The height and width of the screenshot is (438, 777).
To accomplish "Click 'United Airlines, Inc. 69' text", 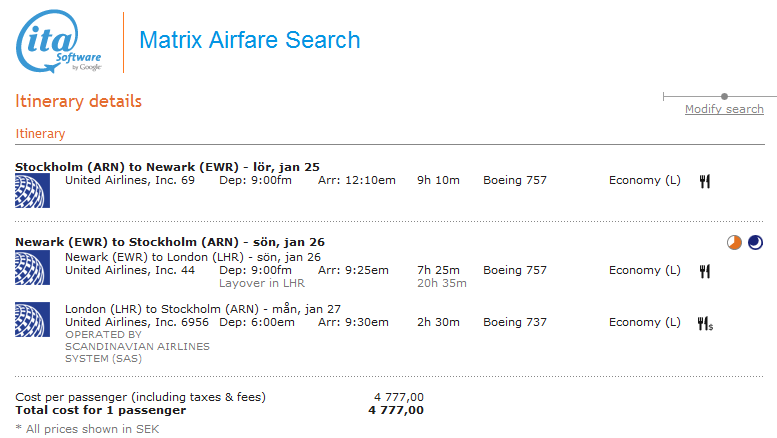I will click(130, 180).
